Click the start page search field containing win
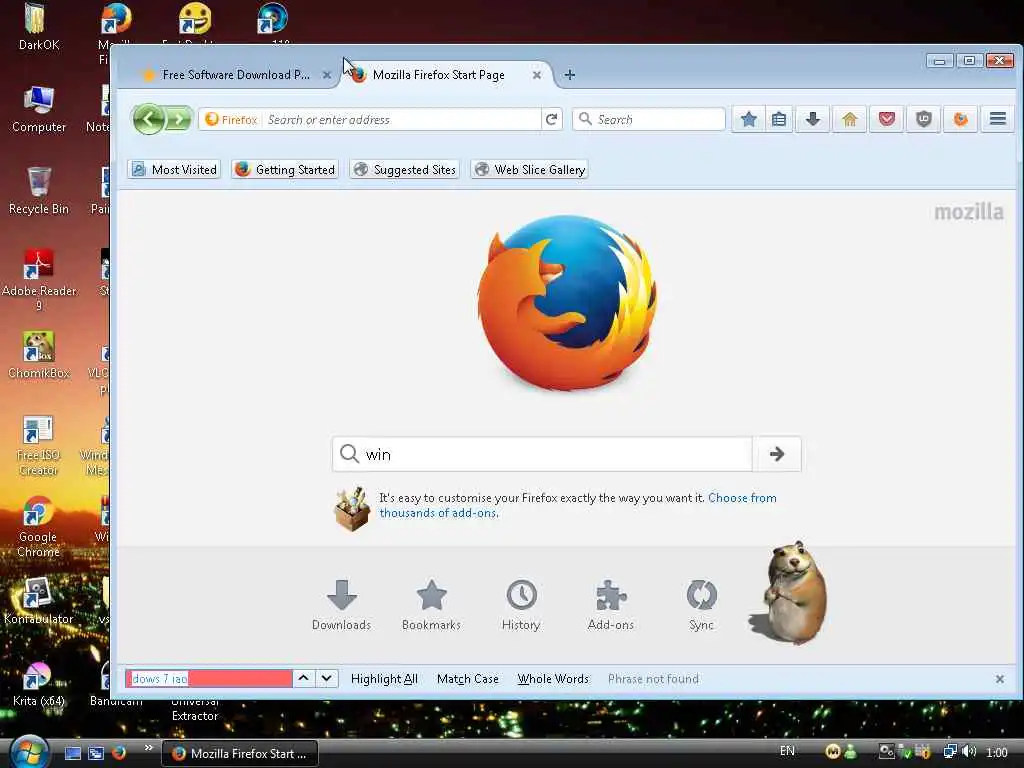Image resolution: width=1024 pixels, height=768 pixels. [542, 455]
